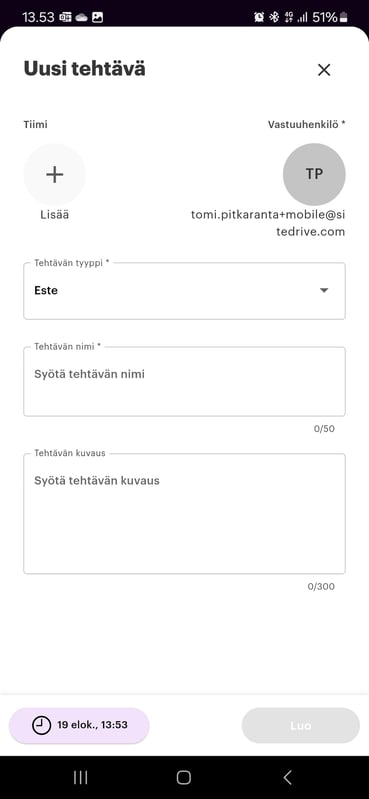Tap the Bluetooth icon in status bar
Screen dimensions: 369x799
(x=274, y=17)
